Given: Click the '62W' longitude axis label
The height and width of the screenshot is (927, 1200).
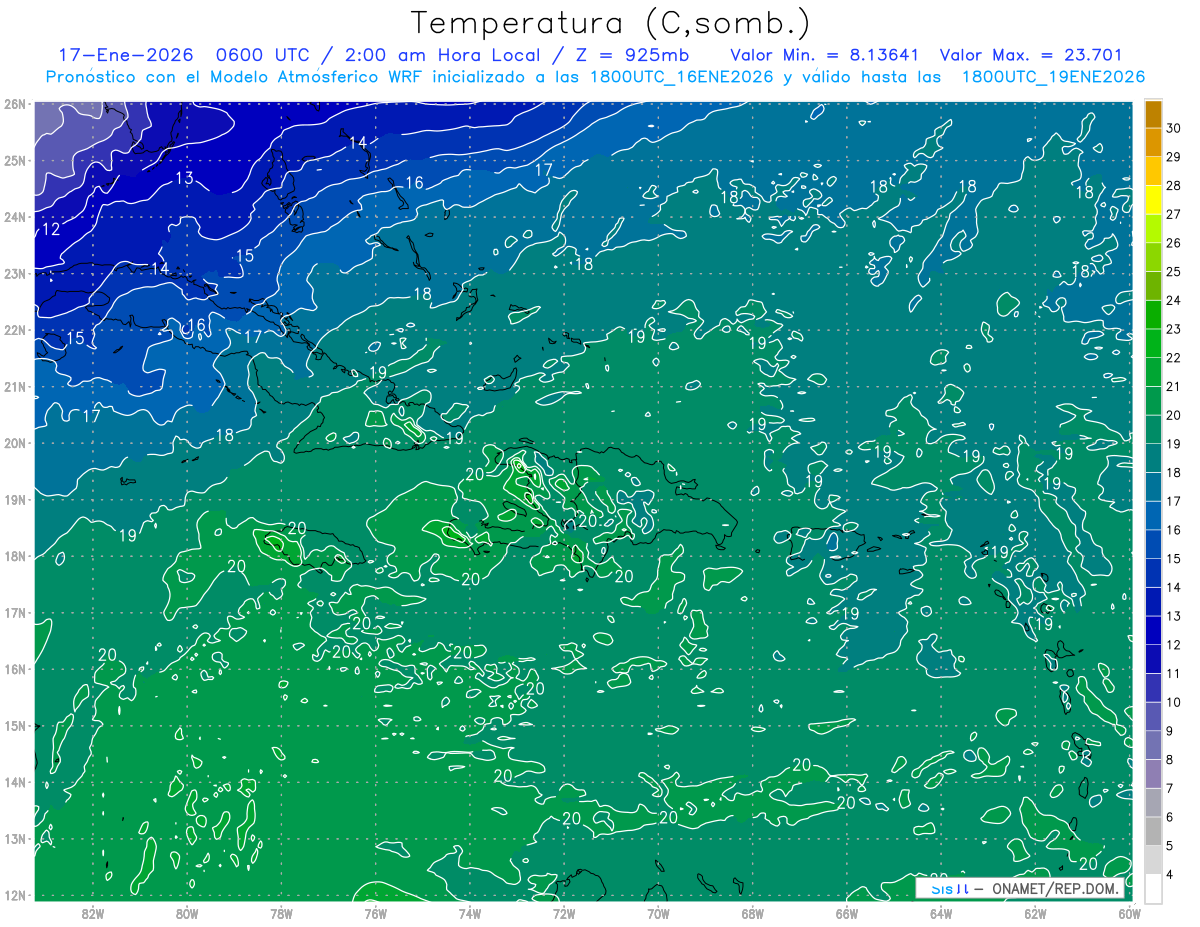Looking at the screenshot, I should coord(1035,912).
